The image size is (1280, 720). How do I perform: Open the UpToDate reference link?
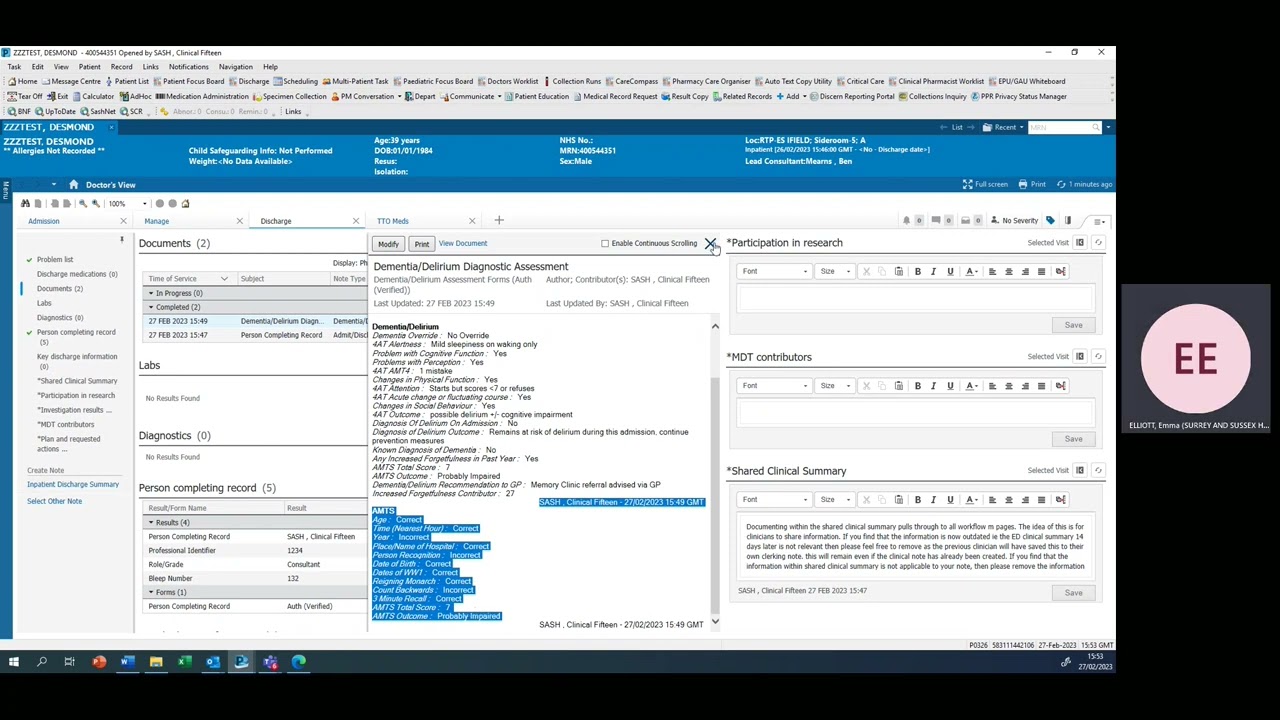click(55, 111)
